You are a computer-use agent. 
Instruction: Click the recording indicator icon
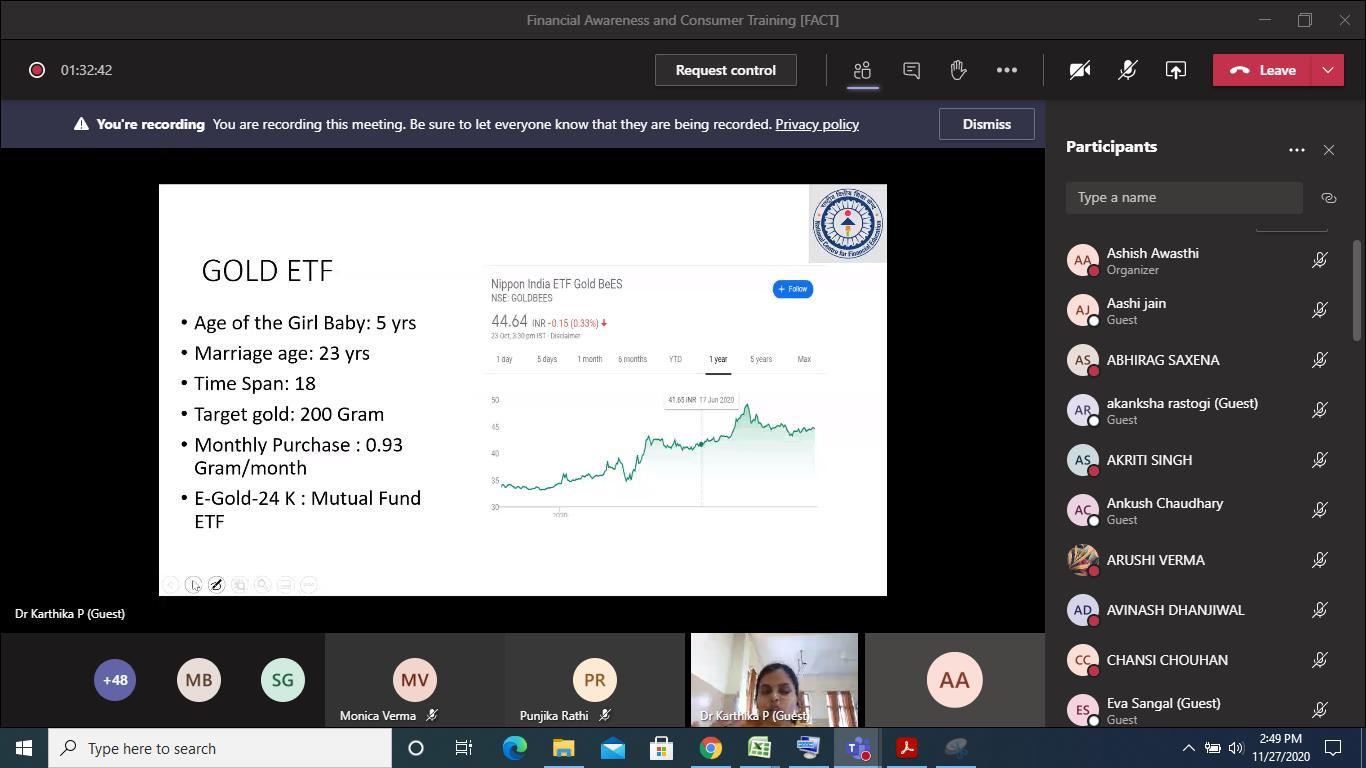(x=37, y=70)
